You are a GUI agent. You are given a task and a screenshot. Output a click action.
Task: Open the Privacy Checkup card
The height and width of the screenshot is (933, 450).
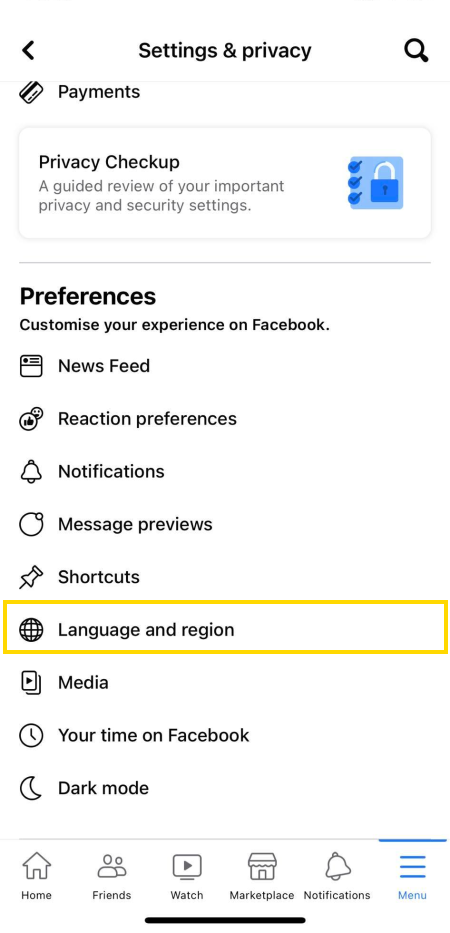225,183
